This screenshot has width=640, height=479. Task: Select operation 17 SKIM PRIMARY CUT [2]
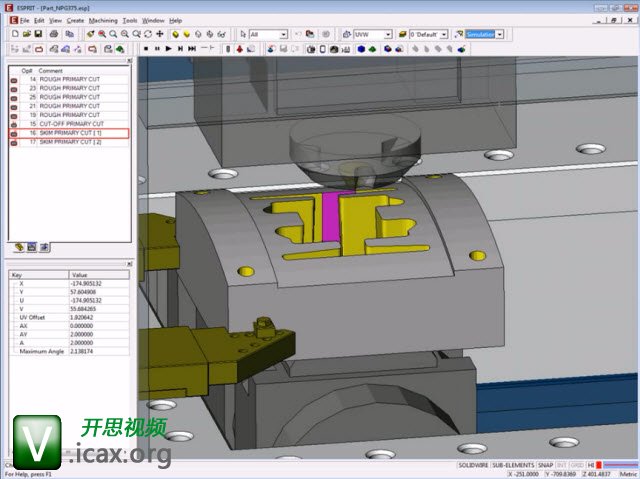point(69,142)
